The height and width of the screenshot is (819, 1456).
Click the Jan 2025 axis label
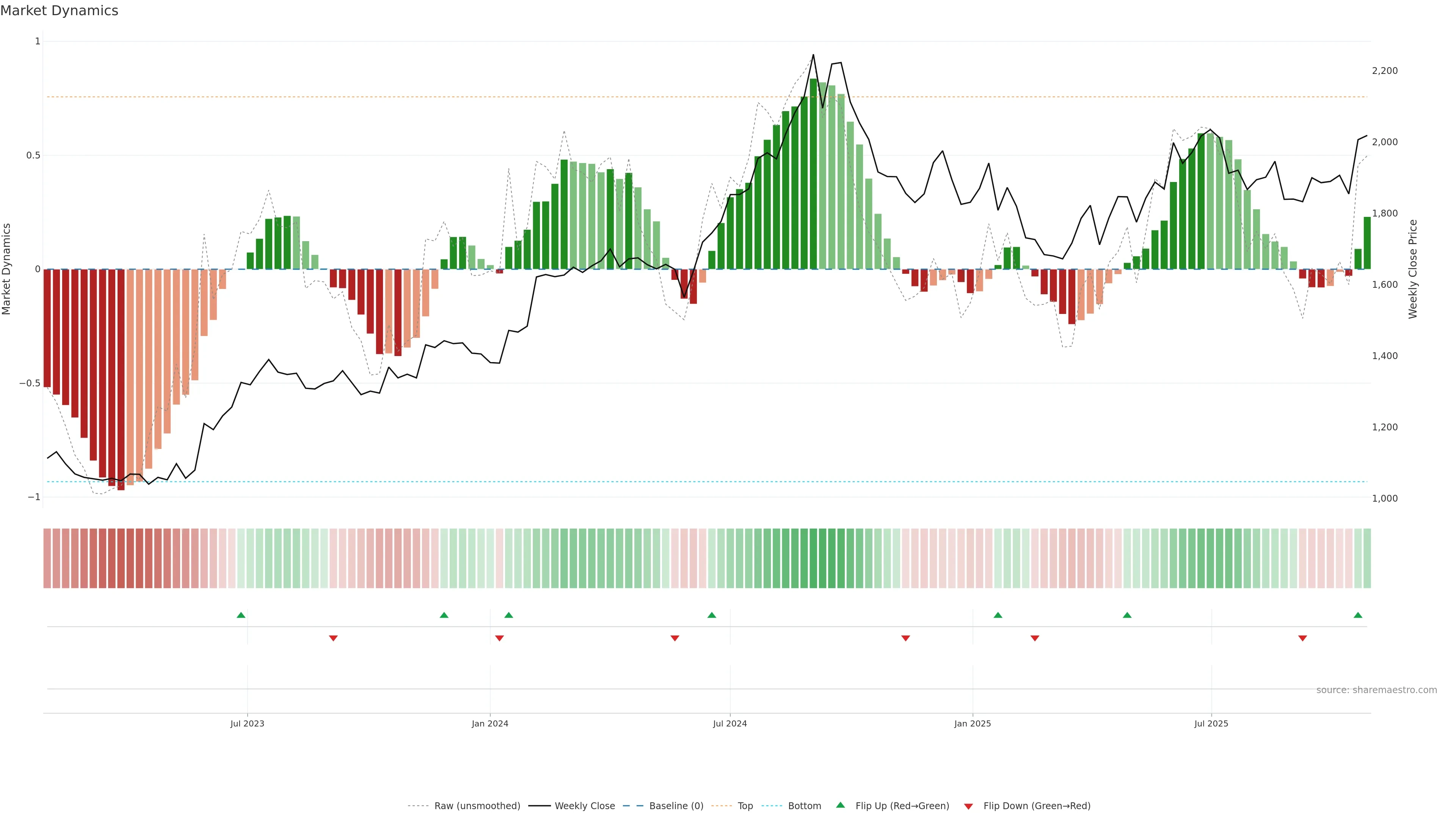pos(972,723)
